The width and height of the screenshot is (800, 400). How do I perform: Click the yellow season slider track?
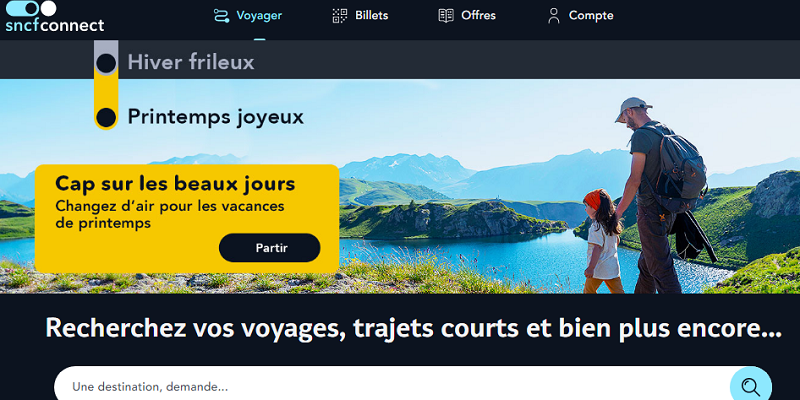(x=106, y=85)
